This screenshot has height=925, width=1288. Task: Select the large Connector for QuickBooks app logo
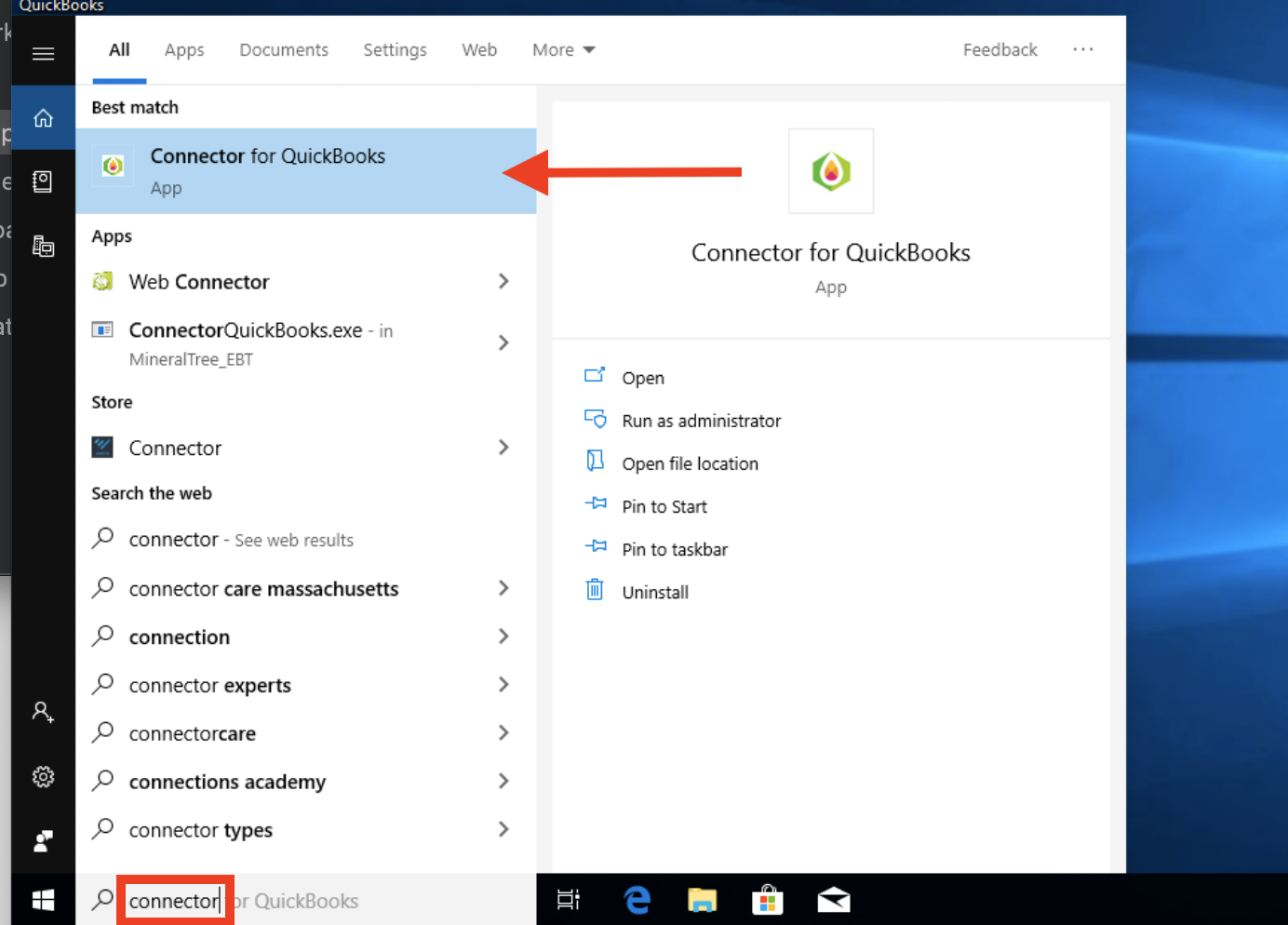pos(831,171)
